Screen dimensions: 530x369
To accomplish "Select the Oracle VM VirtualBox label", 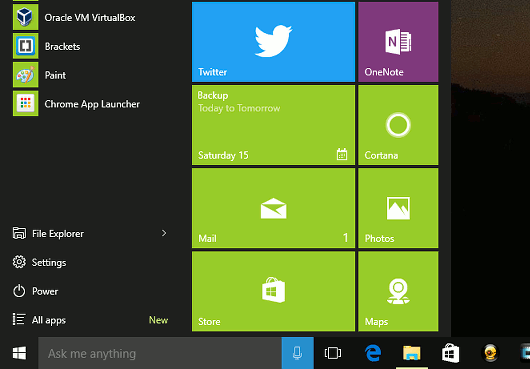I will (x=90, y=18).
